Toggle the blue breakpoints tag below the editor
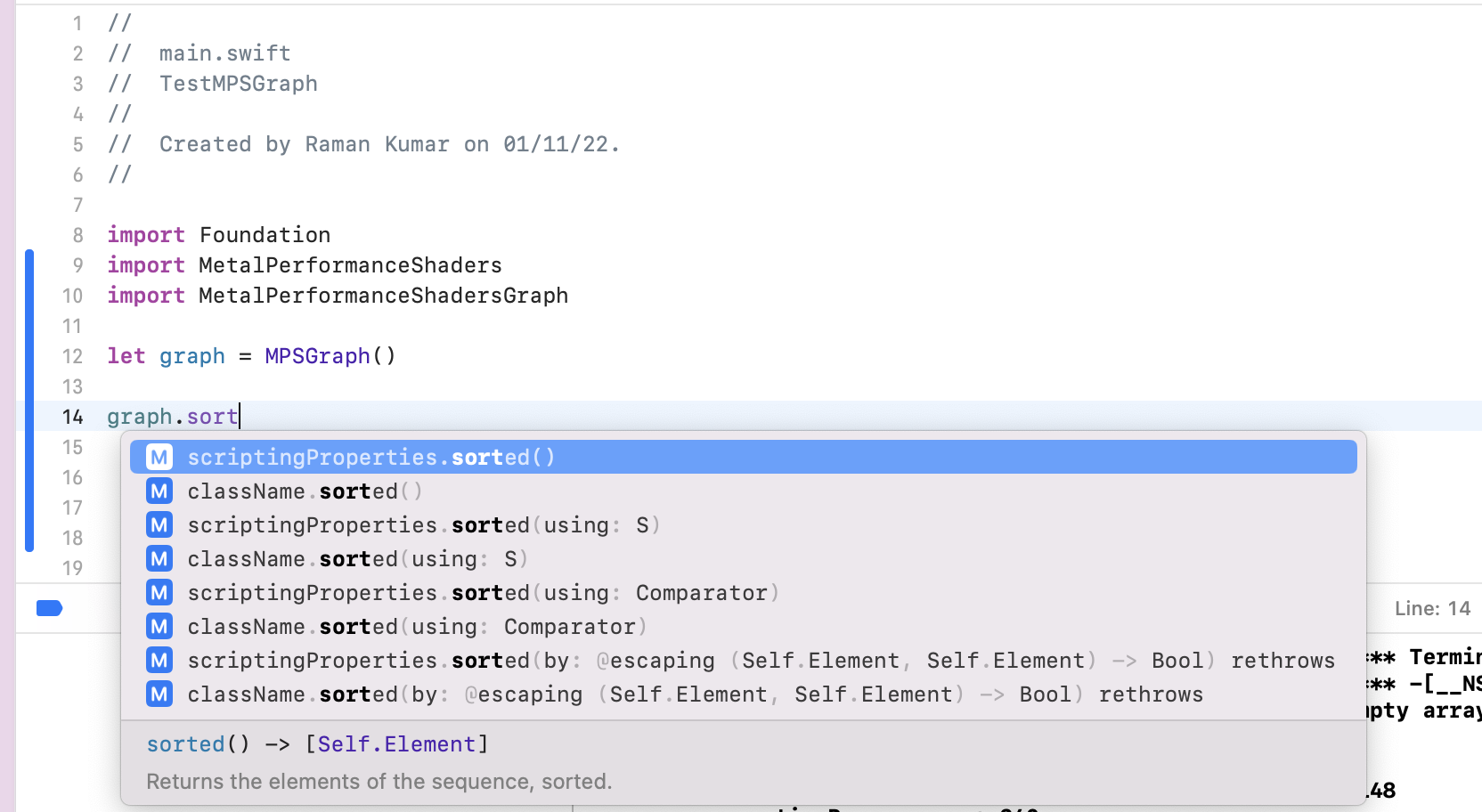This screenshot has width=1482, height=812. pos(49,608)
